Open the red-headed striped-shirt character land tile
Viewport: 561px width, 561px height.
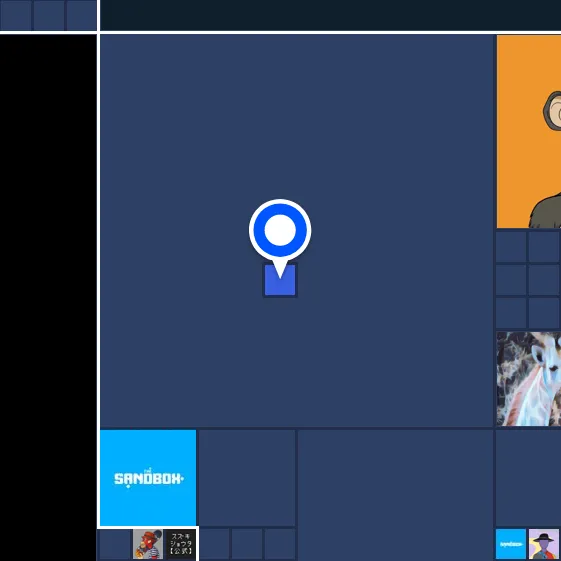click(148, 544)
